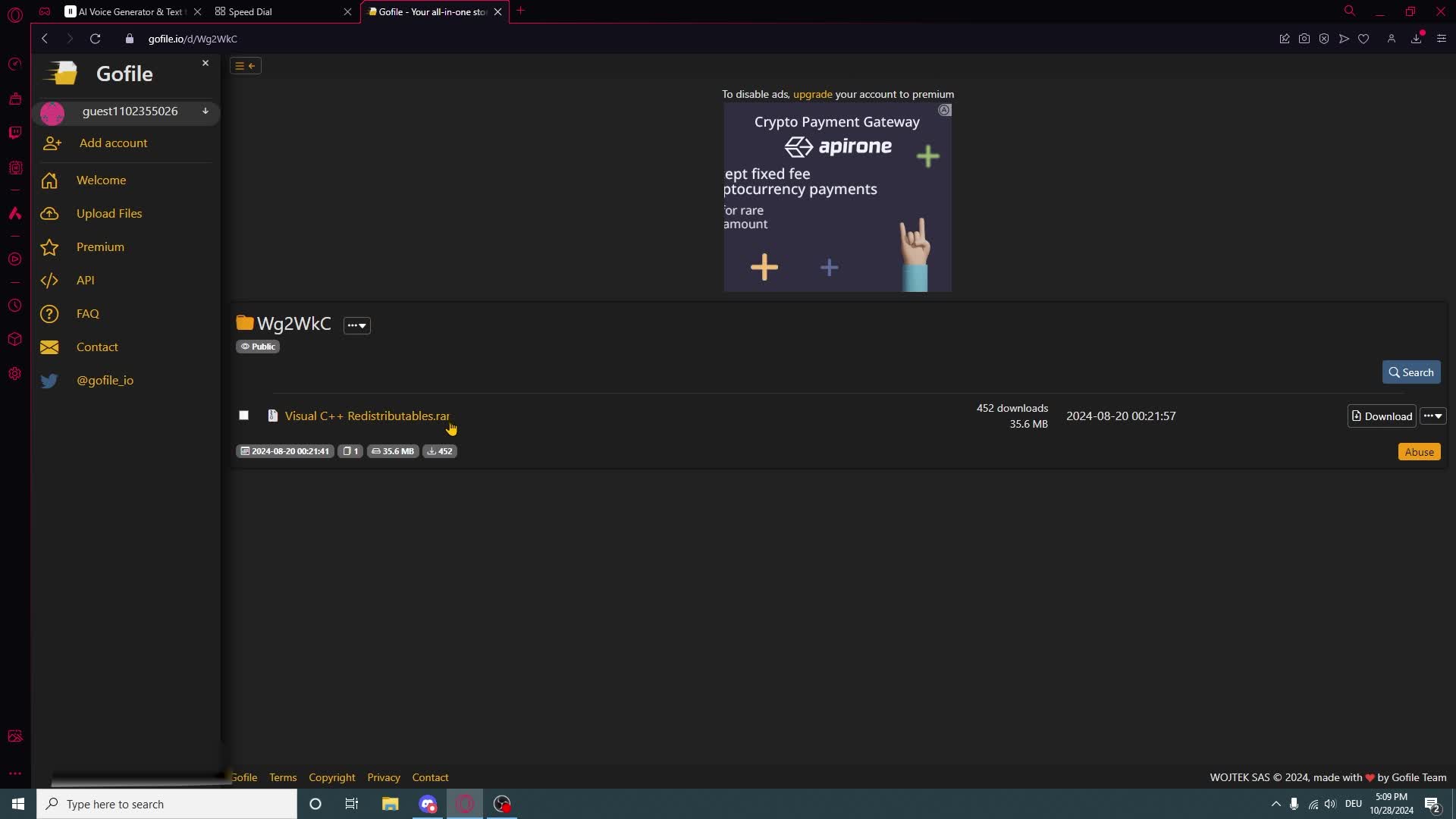The height and width of the screenshot is (819, 1456).
Task: Open Twitch panel in the sidebar
Action: pos(15,133)
